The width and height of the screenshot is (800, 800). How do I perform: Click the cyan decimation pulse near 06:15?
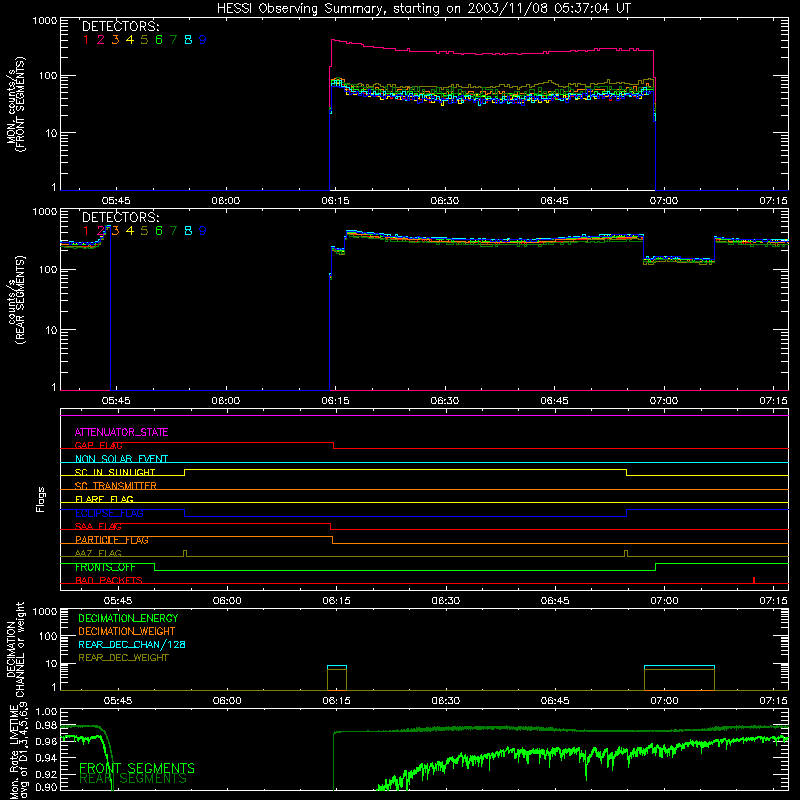[337, 667]
